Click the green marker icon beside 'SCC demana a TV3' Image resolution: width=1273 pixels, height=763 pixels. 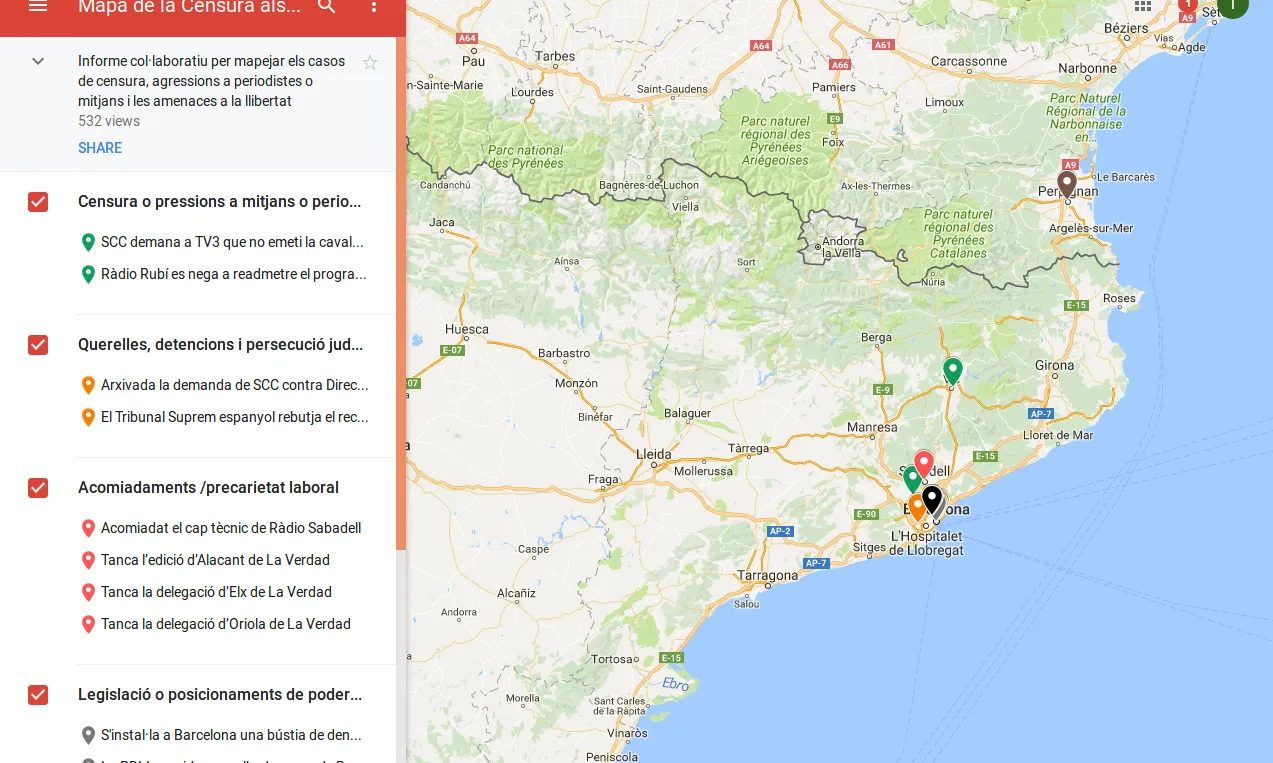[88, 242]
